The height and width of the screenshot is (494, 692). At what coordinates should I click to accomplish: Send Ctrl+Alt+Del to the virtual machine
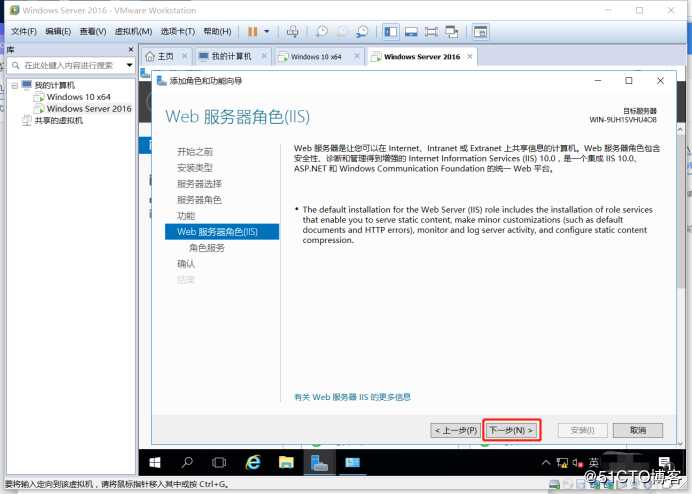pyautogui.click(x=292, y=32)
